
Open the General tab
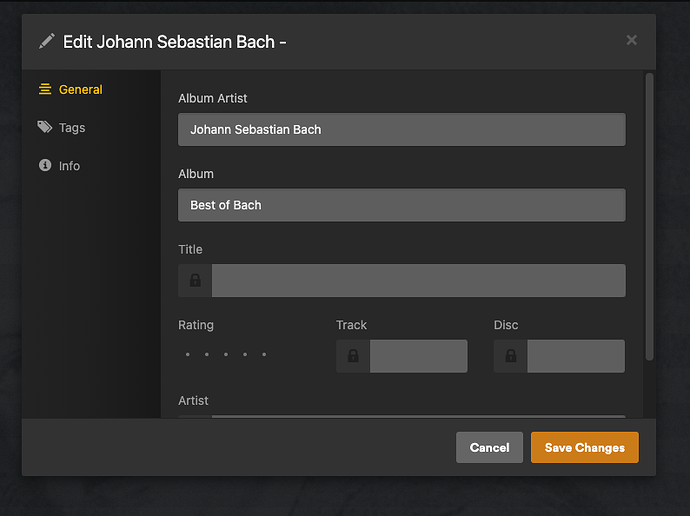pos(80,89)
